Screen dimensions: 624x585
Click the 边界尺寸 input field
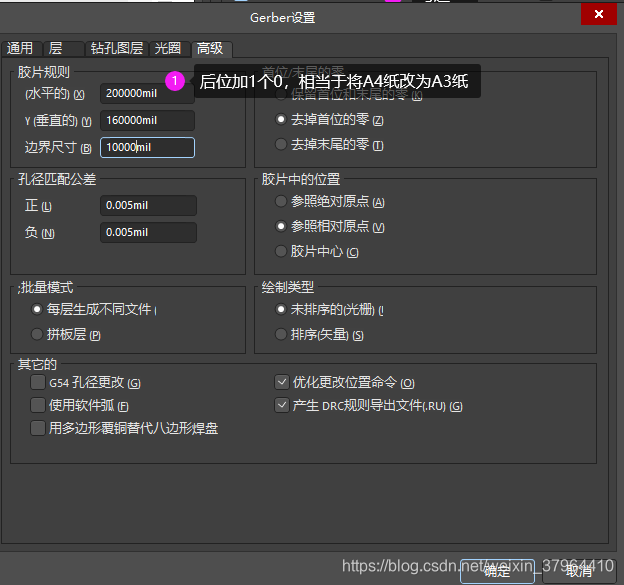click(x=147, y=147)
